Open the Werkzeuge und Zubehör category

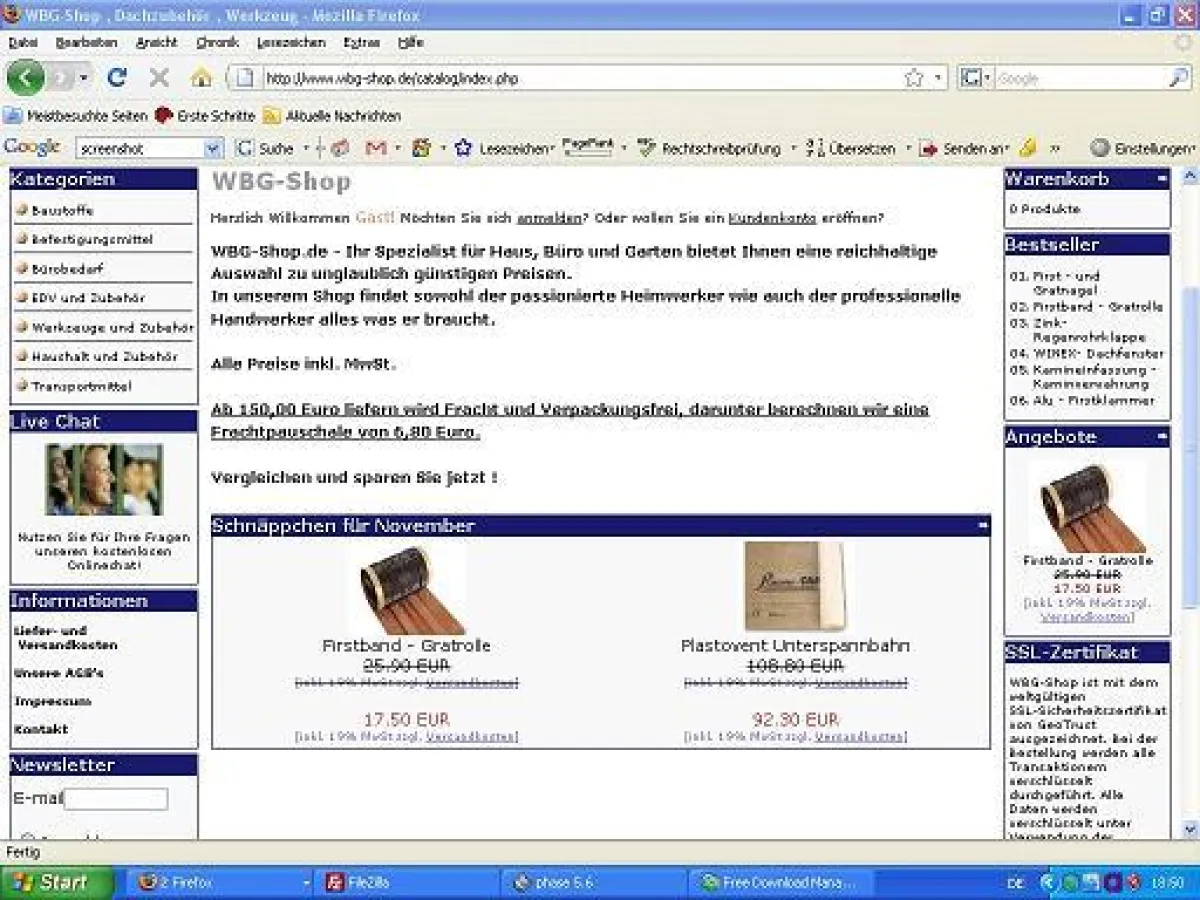pyautogui.click(x=112, y=328)
